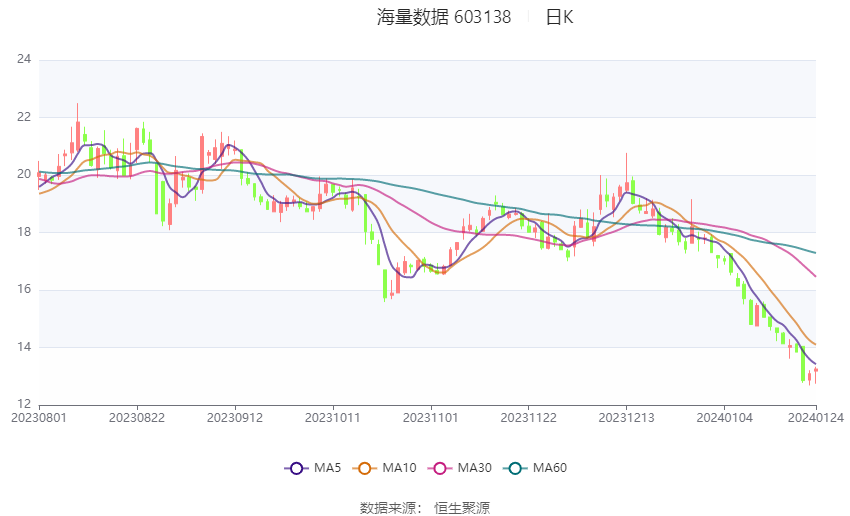Image resolution: width=850 pixels, height=516 pixels.
Task: Select the 20231011 date axis label
Action: 332,417
